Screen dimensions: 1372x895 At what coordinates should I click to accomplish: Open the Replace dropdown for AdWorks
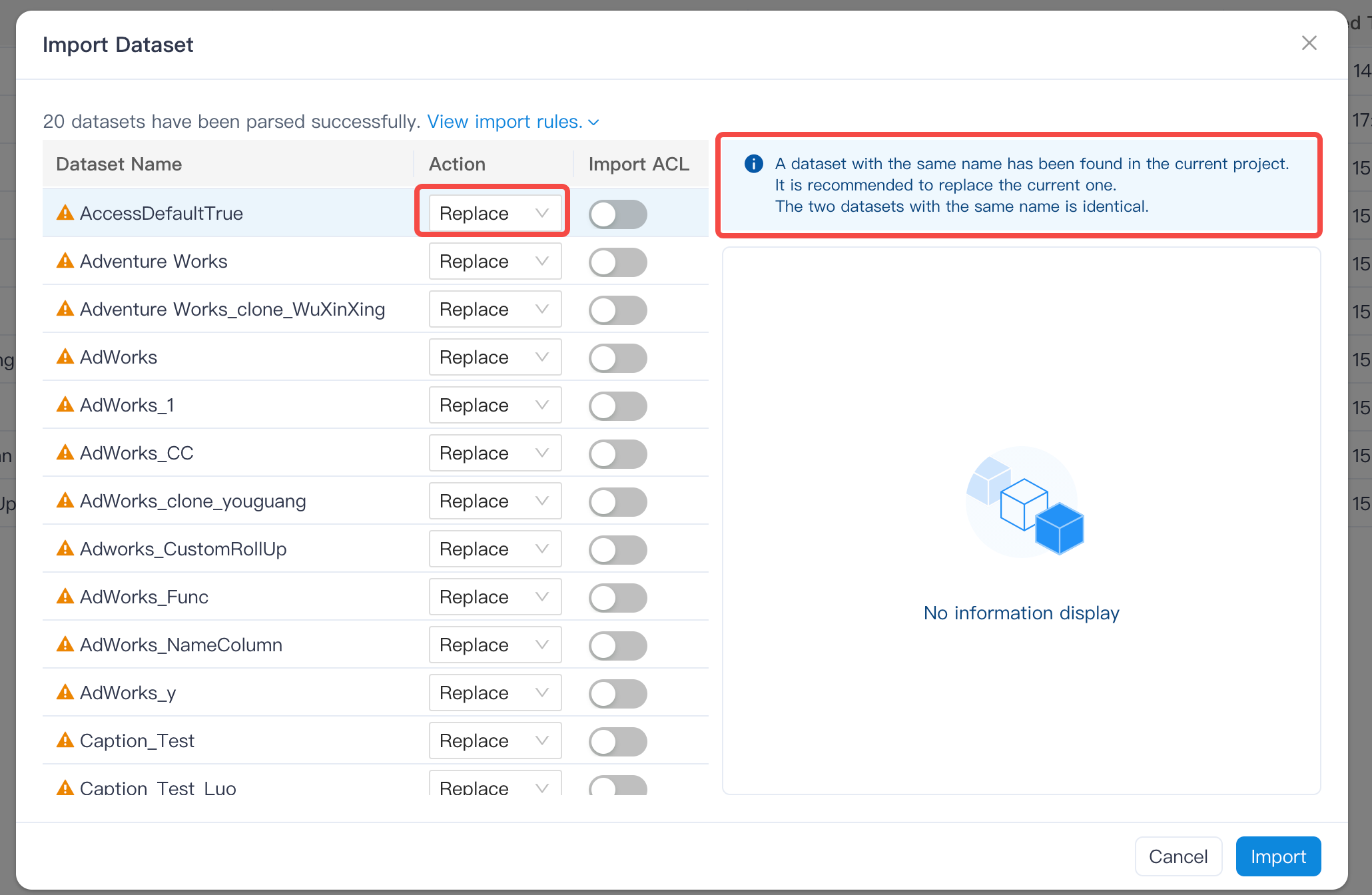496,357
